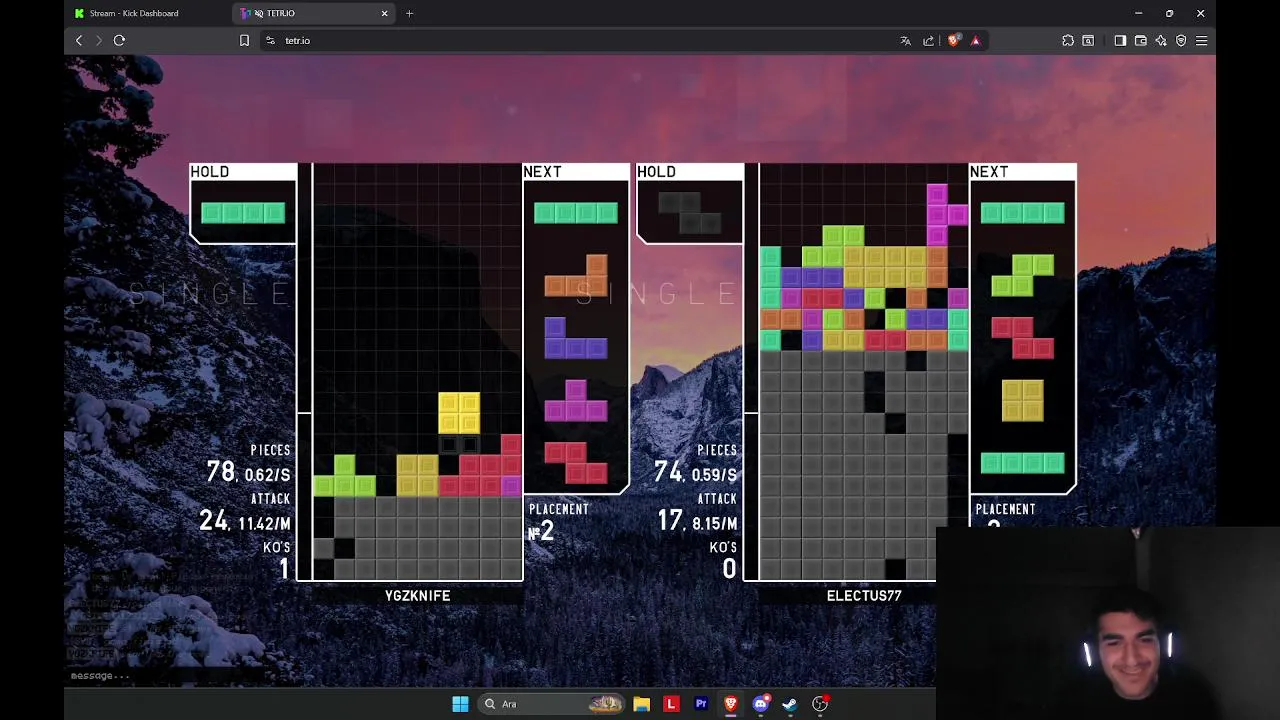Click ELECTUS77's greyed hold piece
The width and height of the screenshot is (1280, 720).
[690, 213]
